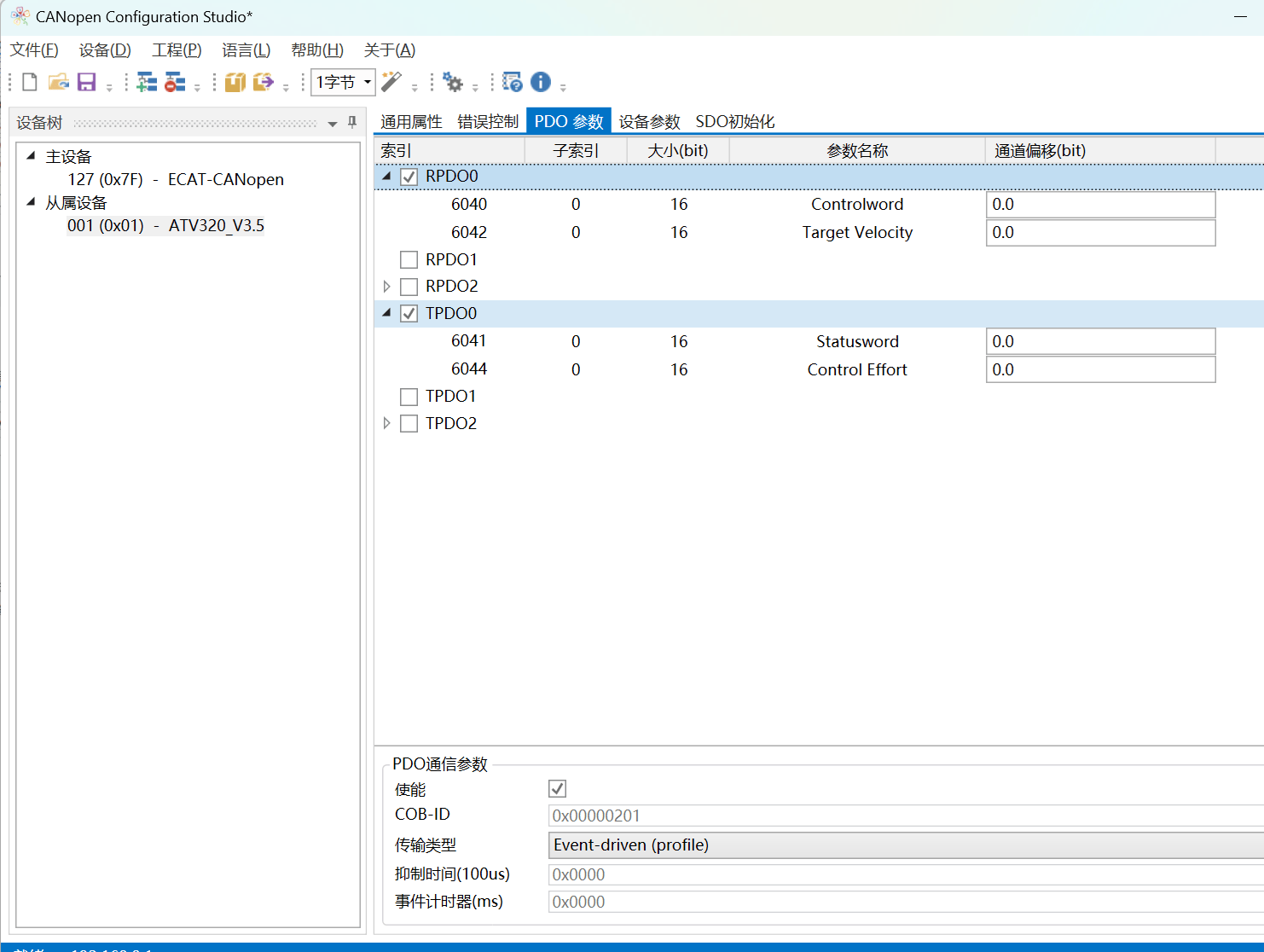Enable the TPDO1 checkbox
The image size is (1264, 952).
click(x=409, y=397)
